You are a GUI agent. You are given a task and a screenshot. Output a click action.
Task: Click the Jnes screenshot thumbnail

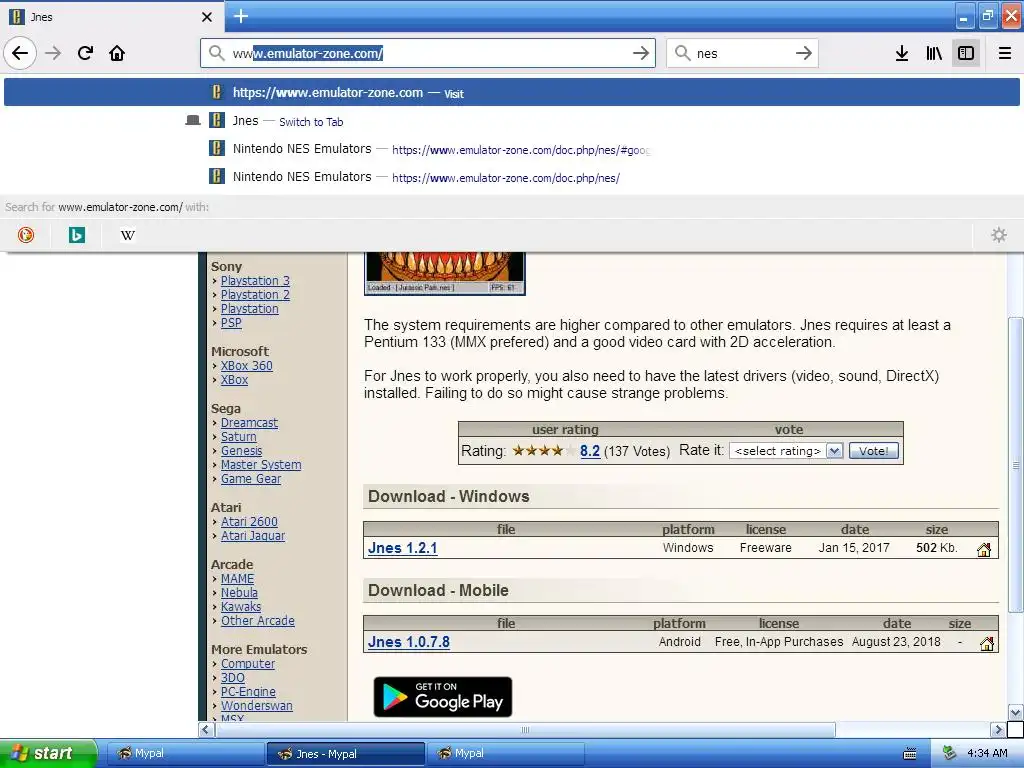445,274
